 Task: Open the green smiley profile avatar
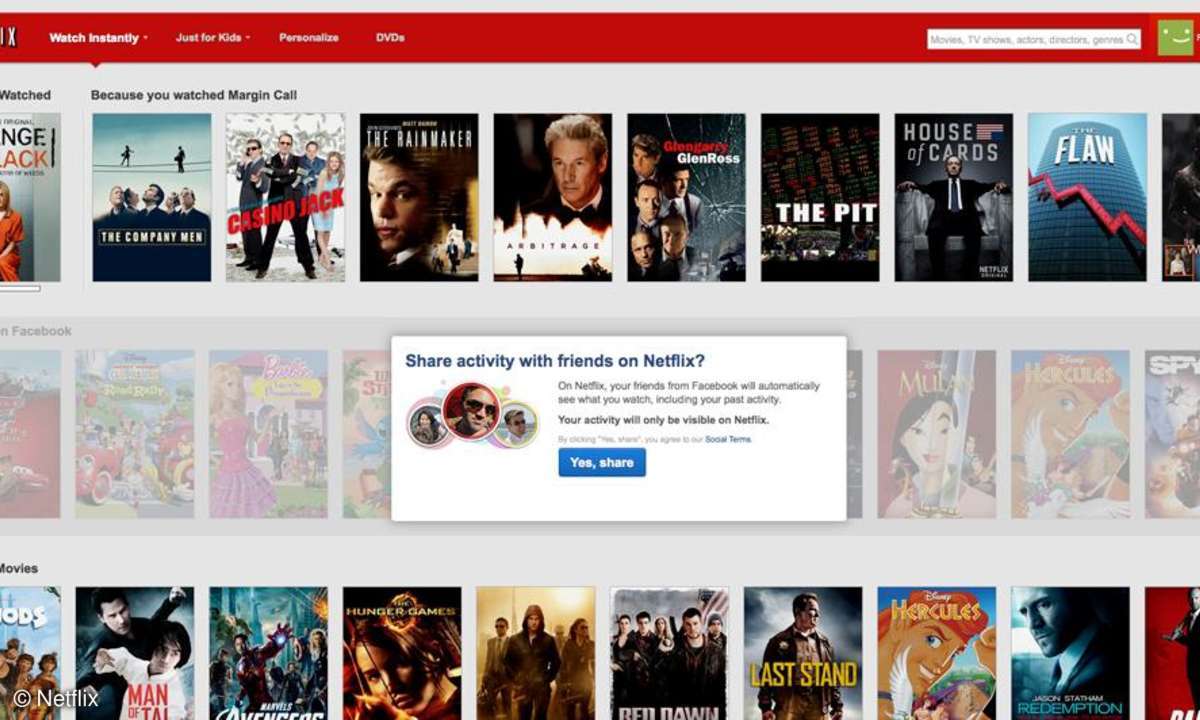(1176, 38)
